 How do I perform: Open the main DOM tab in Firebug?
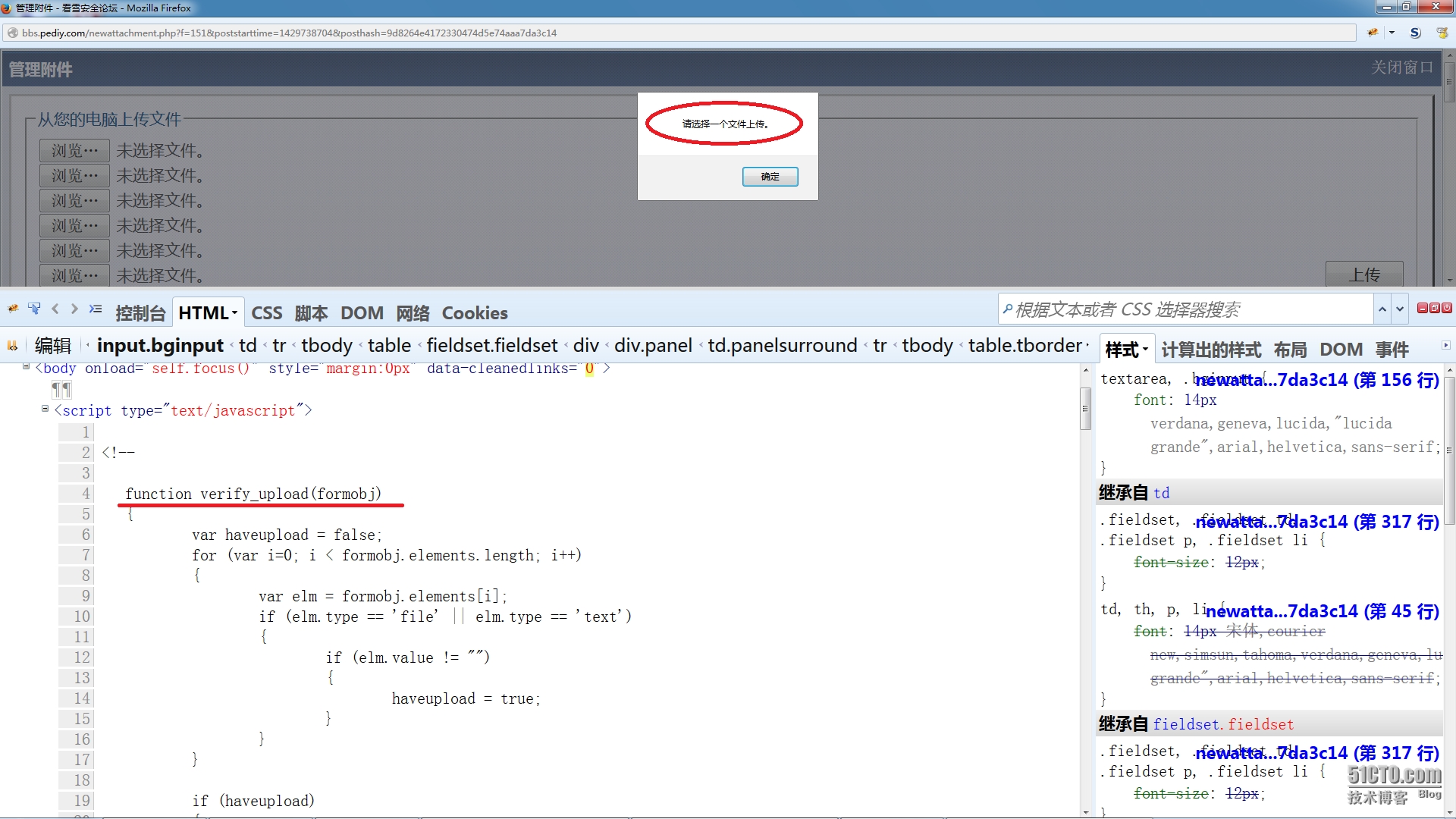362,313
